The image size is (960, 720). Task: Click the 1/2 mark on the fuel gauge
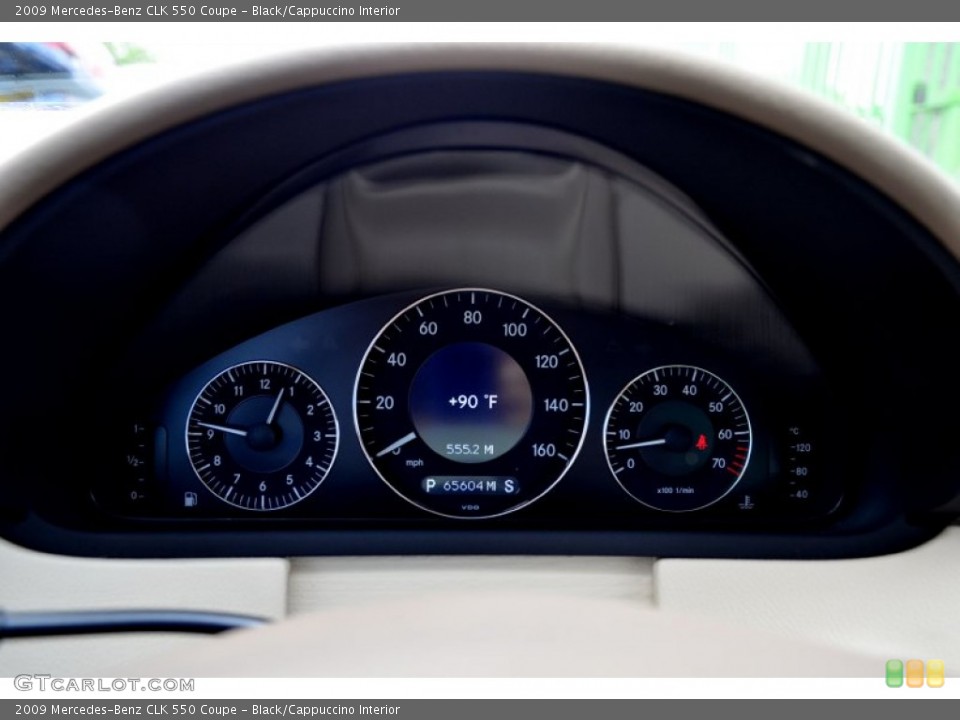[133, 460]
